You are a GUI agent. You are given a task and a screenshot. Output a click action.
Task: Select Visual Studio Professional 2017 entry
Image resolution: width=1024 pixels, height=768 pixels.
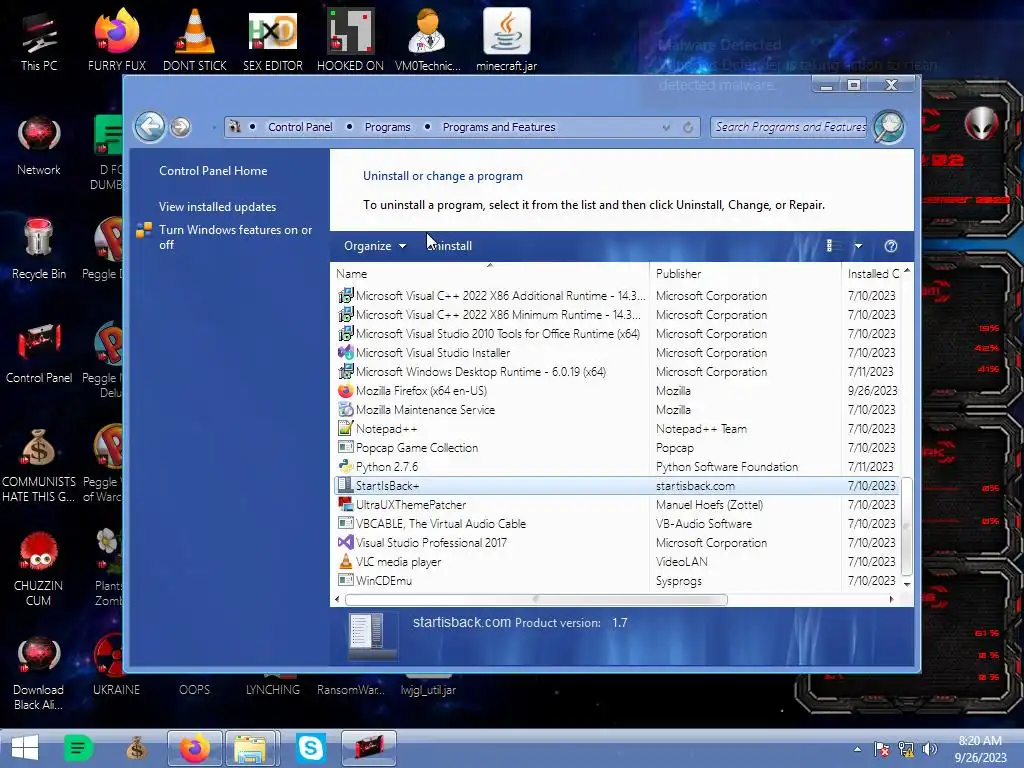tap(616, 543)
